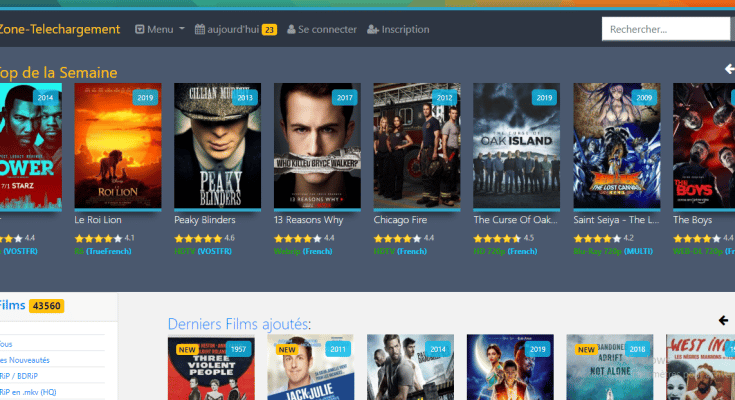Open the Three Violent People 1957 poster
735x400 pixels.
point(211,367)
